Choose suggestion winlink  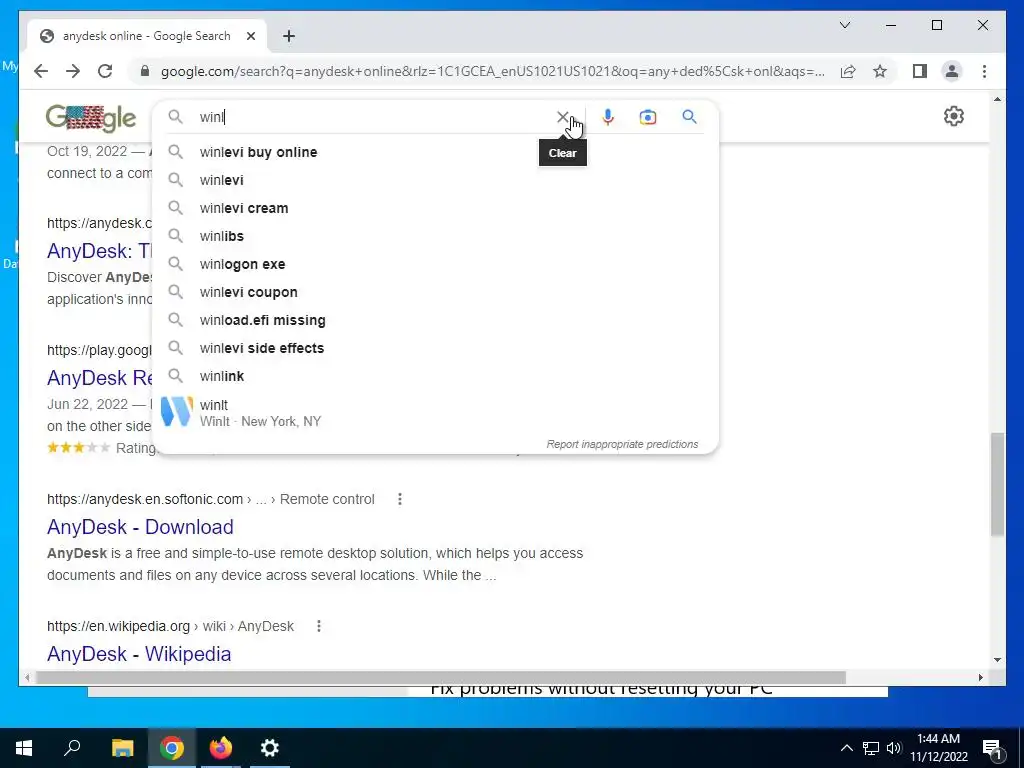pyautogui.click(x=436, y=377)
